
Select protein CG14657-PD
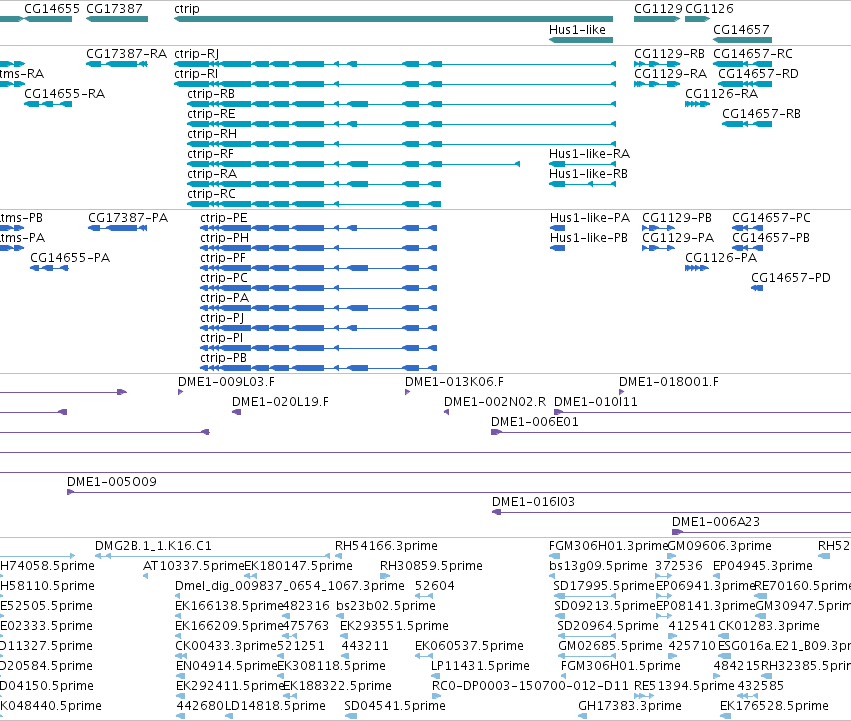point(791,279)
